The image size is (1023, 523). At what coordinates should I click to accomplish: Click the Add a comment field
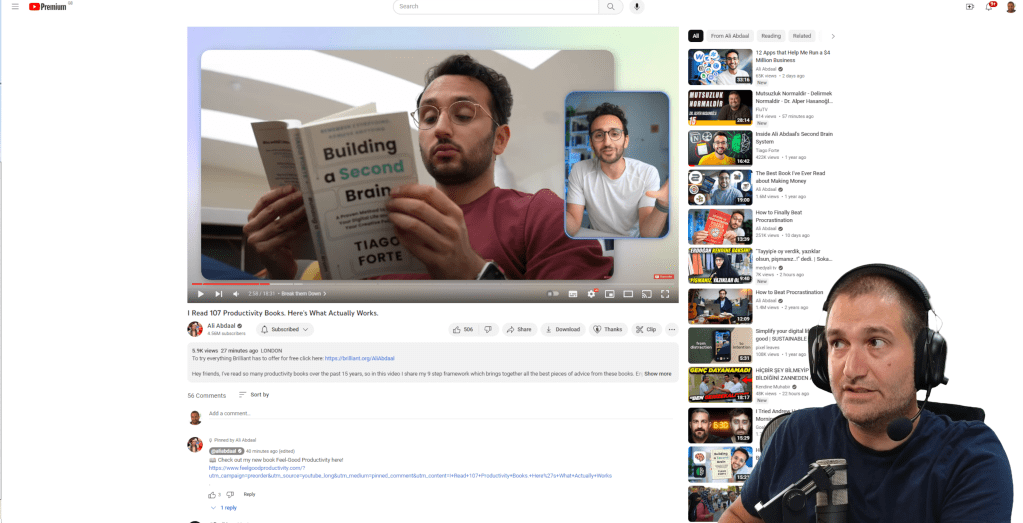tap(441, 413)
